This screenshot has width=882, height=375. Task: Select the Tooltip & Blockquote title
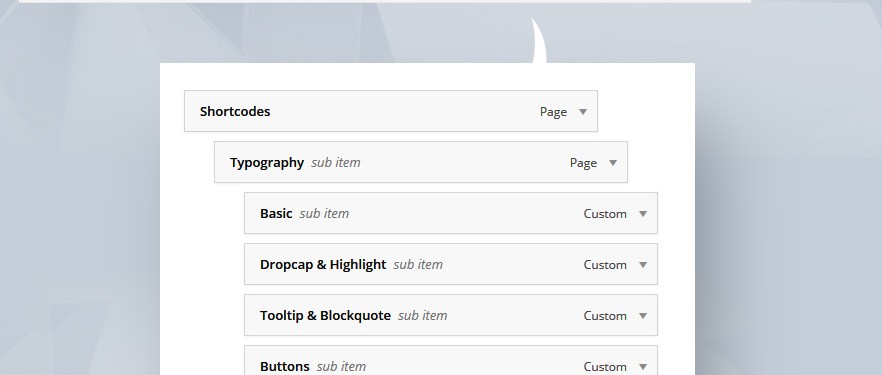click(325, 315)
